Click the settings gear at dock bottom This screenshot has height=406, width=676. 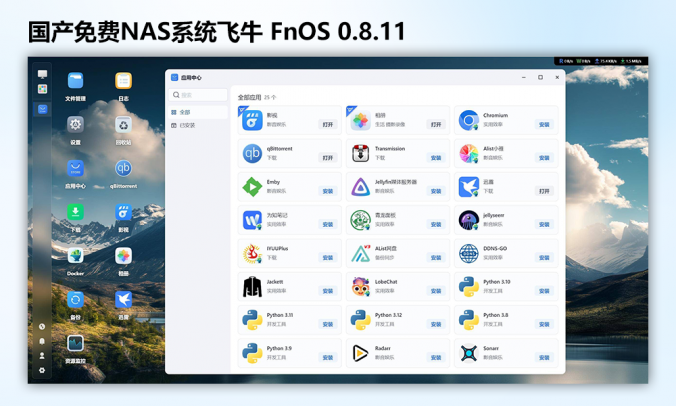42,370
